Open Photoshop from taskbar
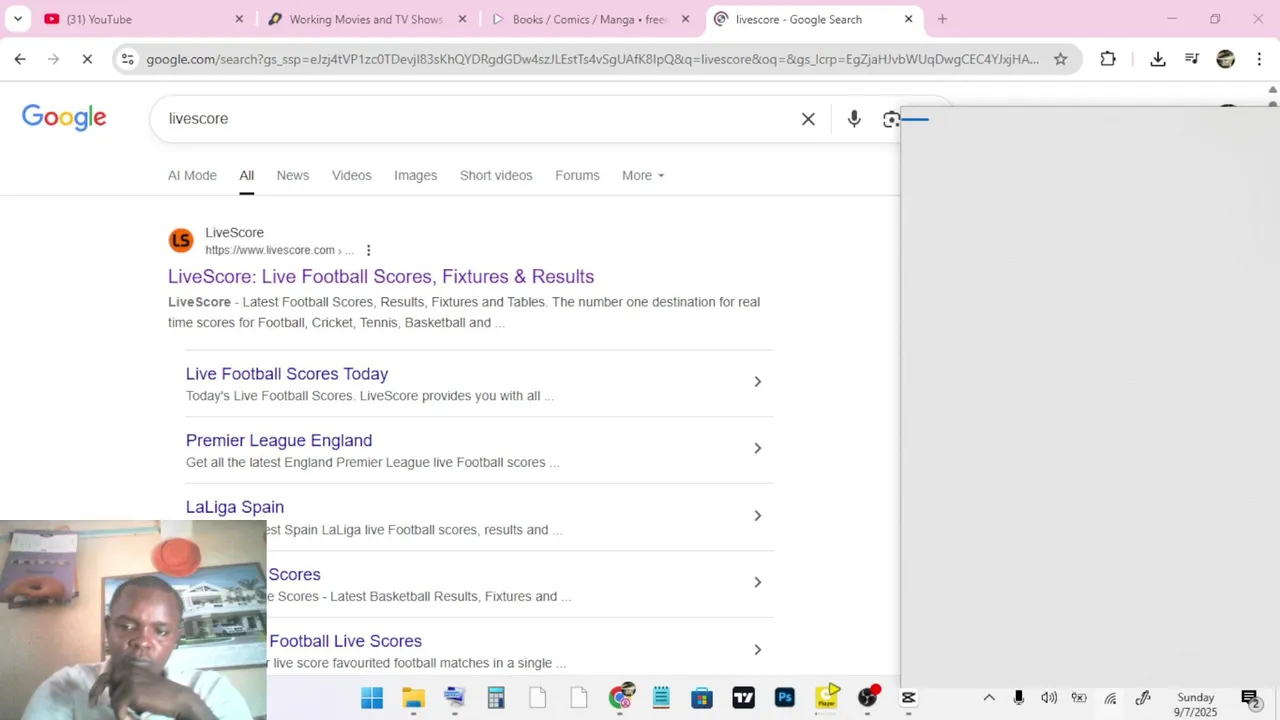1280x720 pixels. click(785, 698)
